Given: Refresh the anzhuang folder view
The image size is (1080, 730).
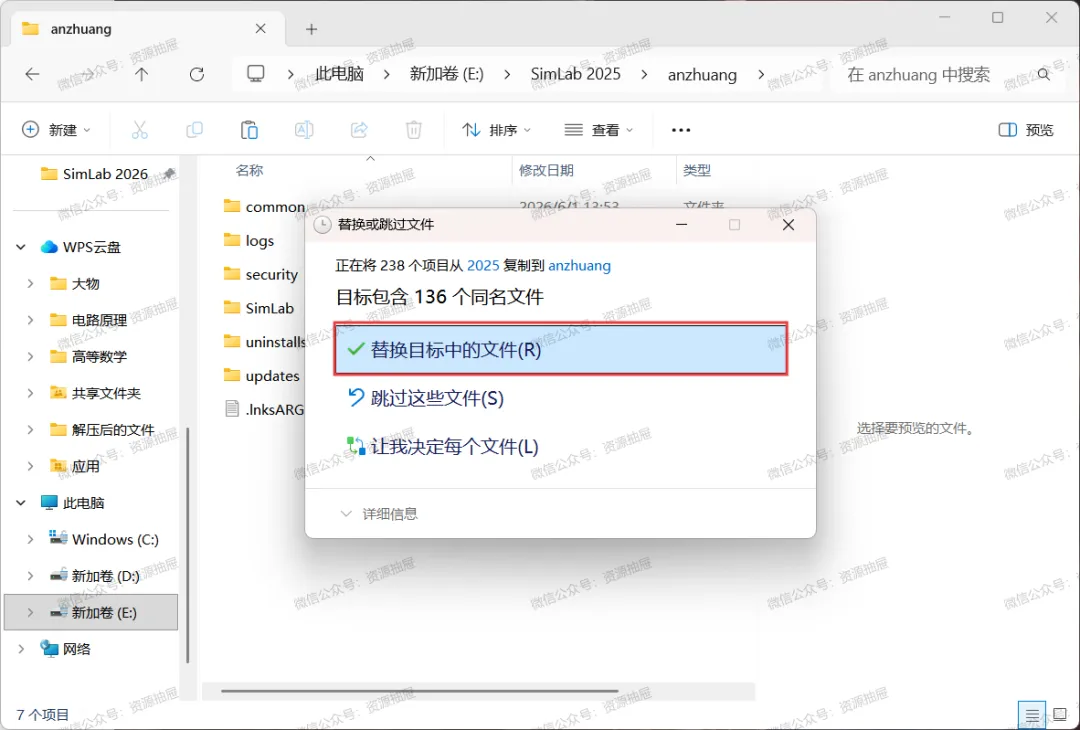Looking at the screenshot, I should [x=197, y=74].
